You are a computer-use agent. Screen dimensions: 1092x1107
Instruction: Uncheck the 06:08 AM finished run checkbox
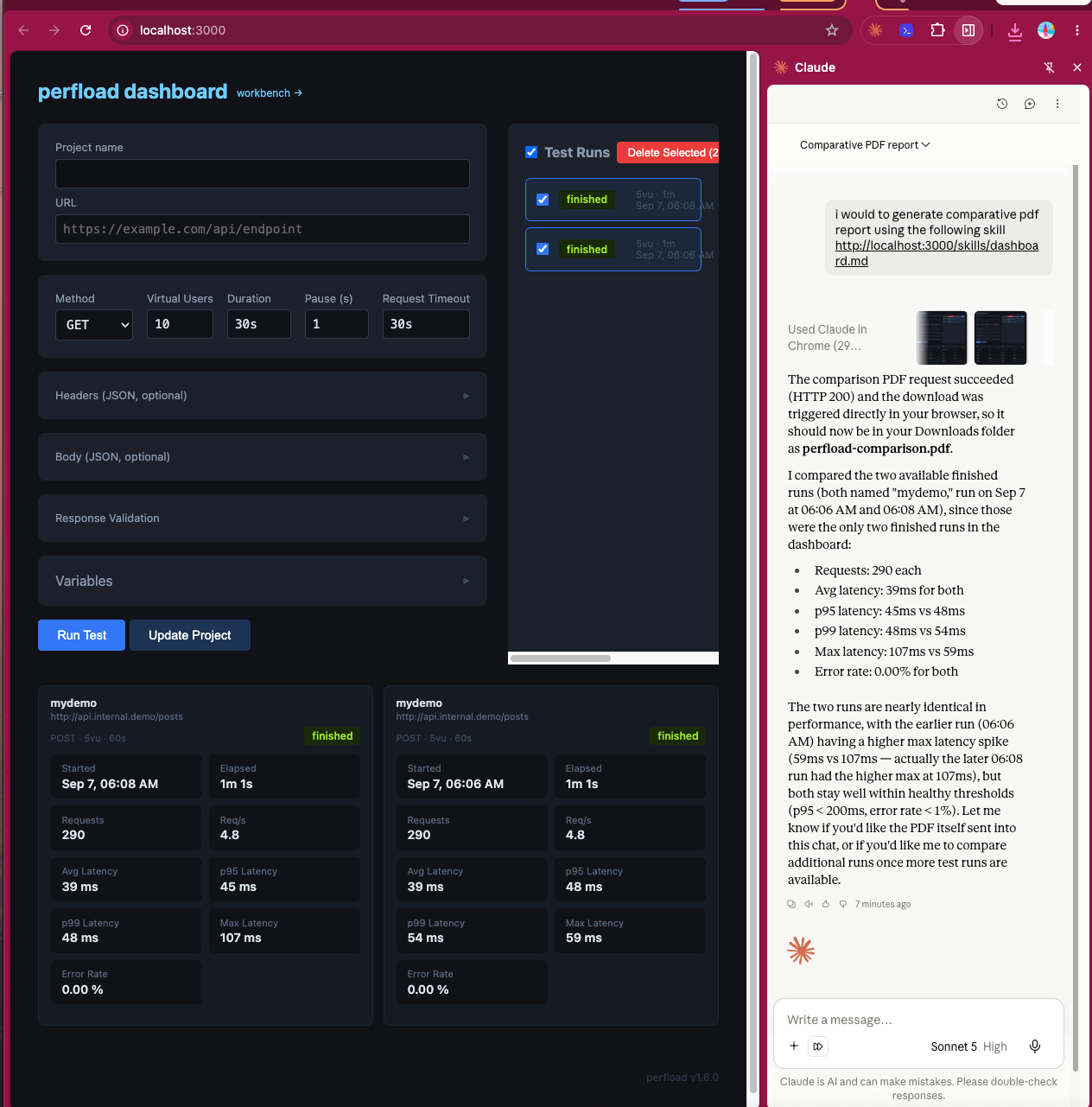(543, 200)
